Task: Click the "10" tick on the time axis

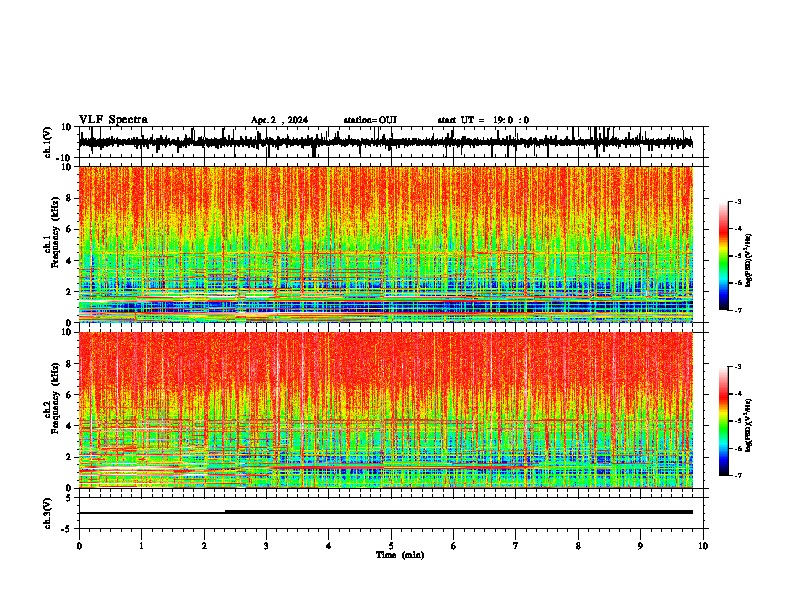Action: pyautogui.click(x=703, y=546)
